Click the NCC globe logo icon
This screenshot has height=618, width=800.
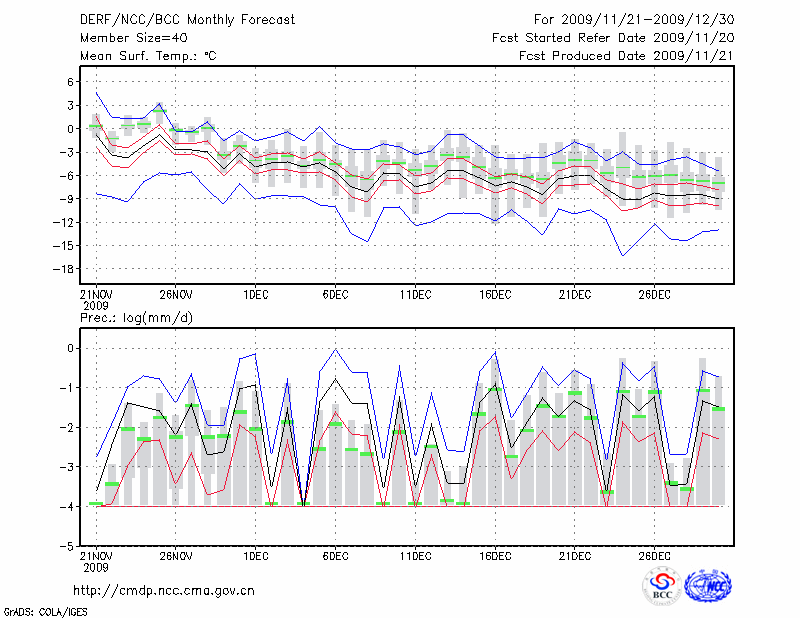(707, 586)
